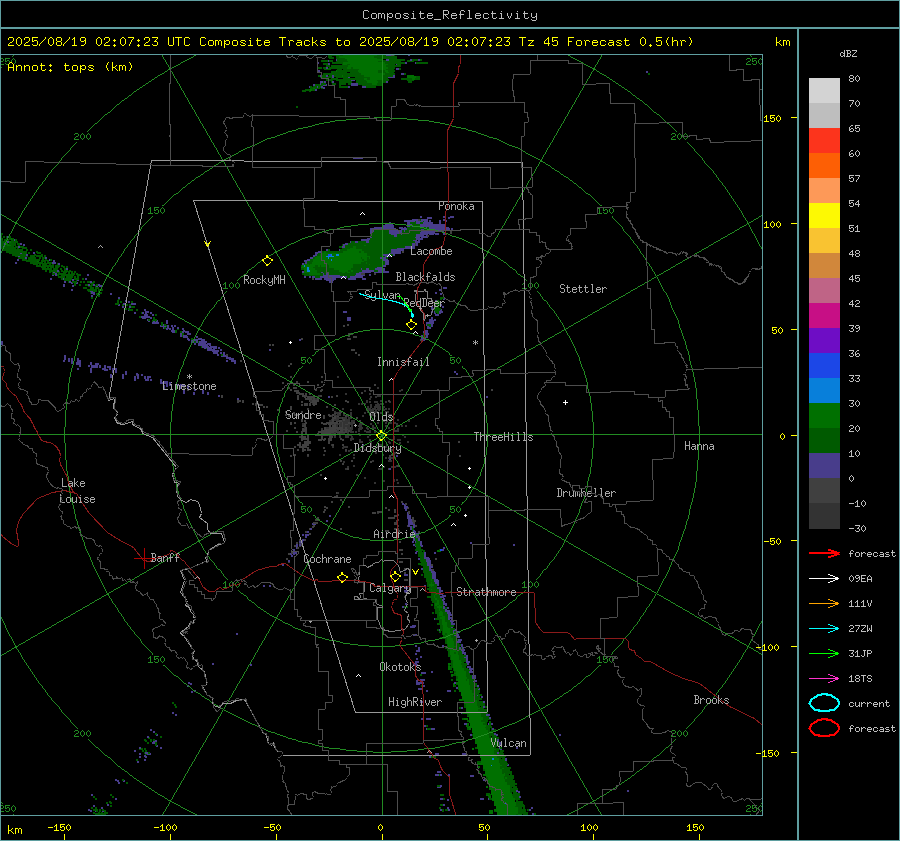Click the Stettler city label
This screenshot has height=841, width=900.
tap(583, 289)
